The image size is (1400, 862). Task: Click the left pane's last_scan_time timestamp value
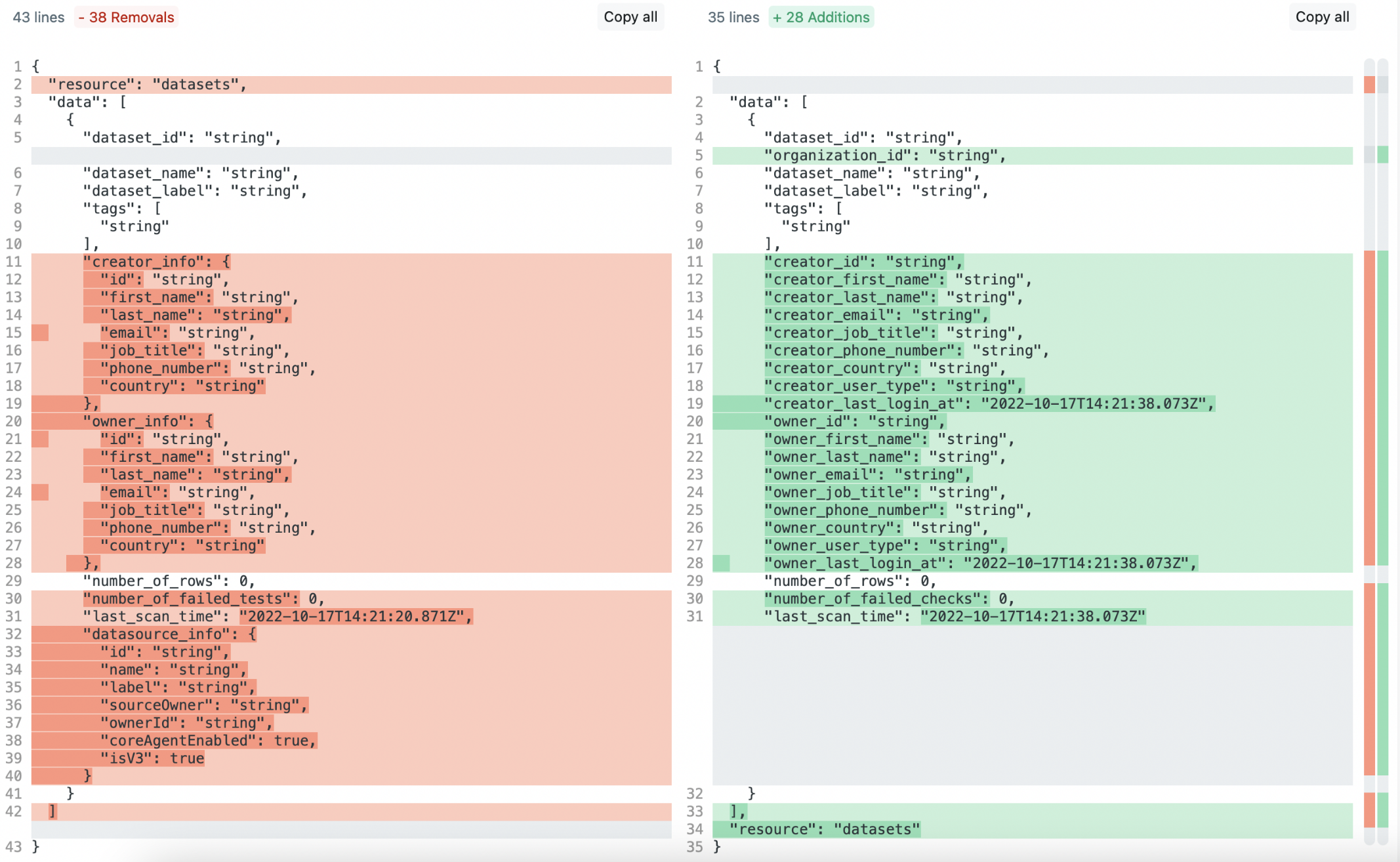(355, 616)
